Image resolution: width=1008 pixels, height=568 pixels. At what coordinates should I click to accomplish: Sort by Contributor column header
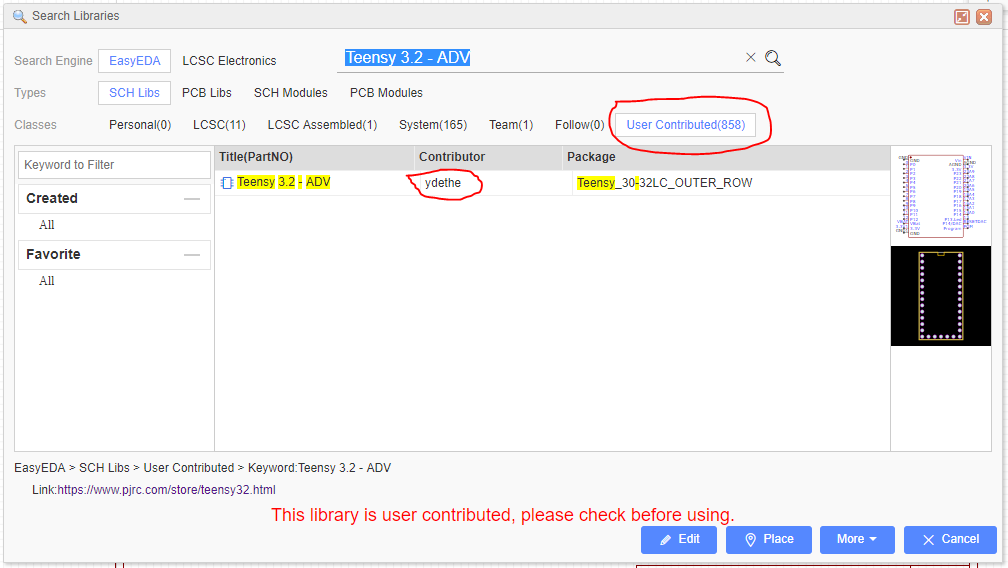489,157
